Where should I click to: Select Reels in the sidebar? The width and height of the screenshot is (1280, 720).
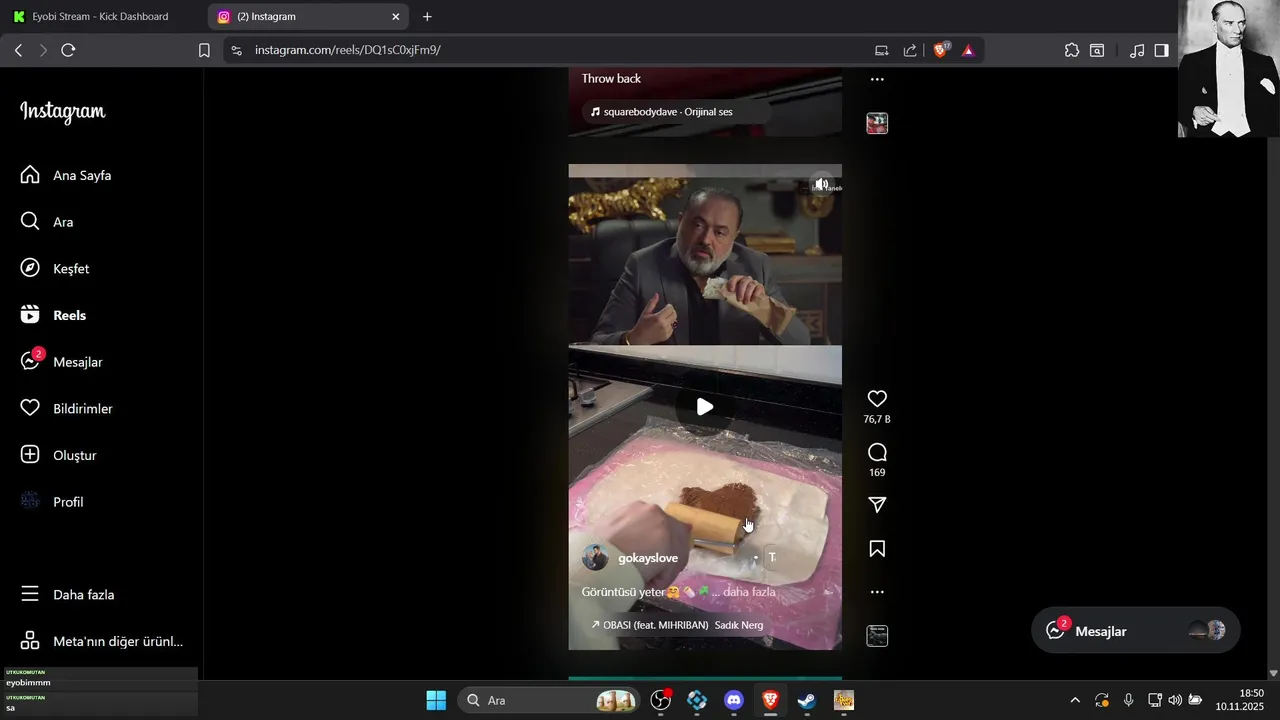tap(54, 315)
